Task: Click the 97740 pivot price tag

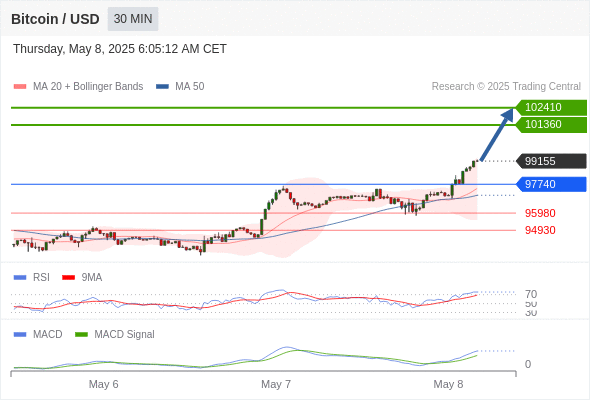Action: click(551, 184)
